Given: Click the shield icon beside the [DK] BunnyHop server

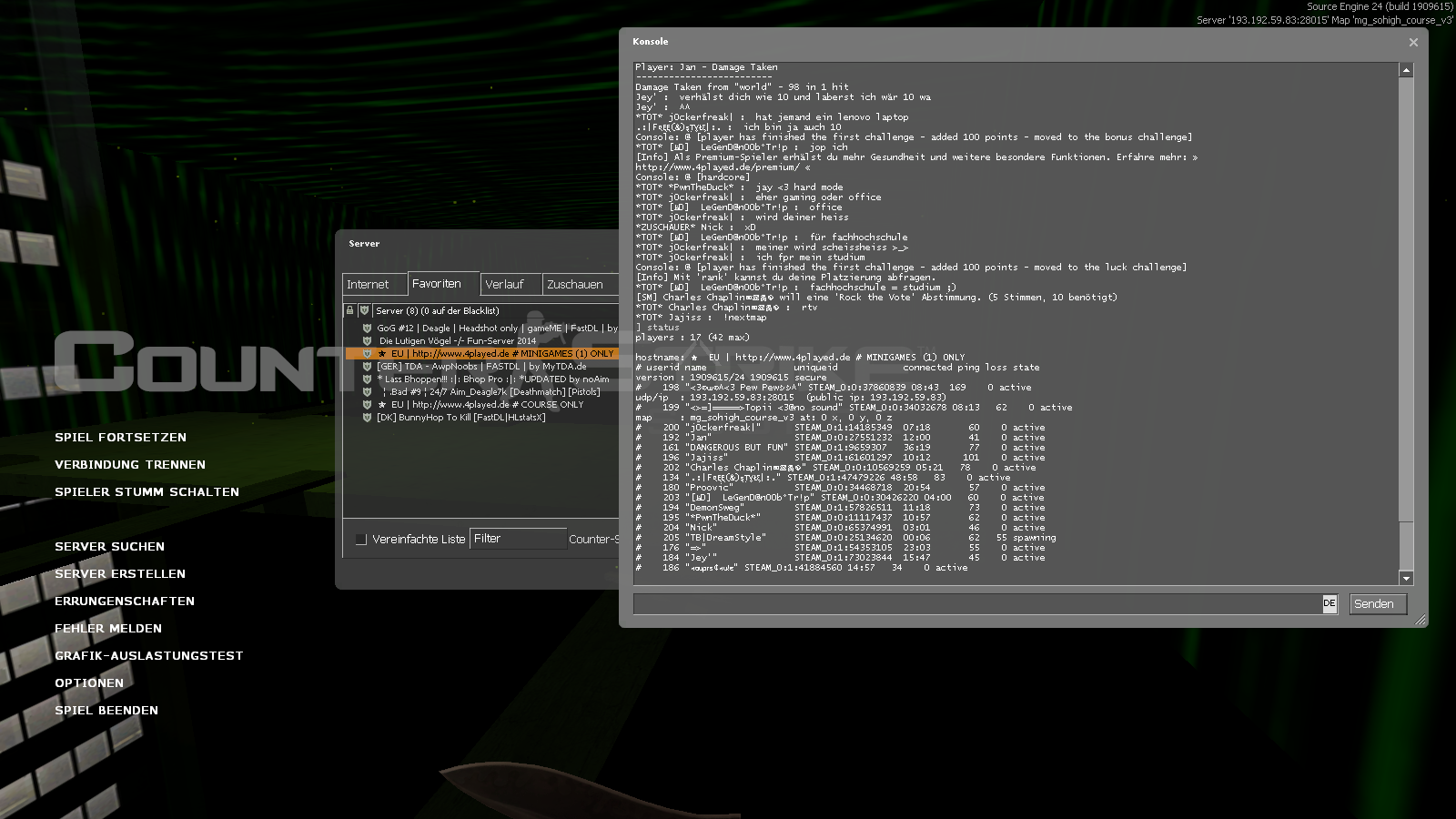Looking at the screenshot, I should [367, 418].
